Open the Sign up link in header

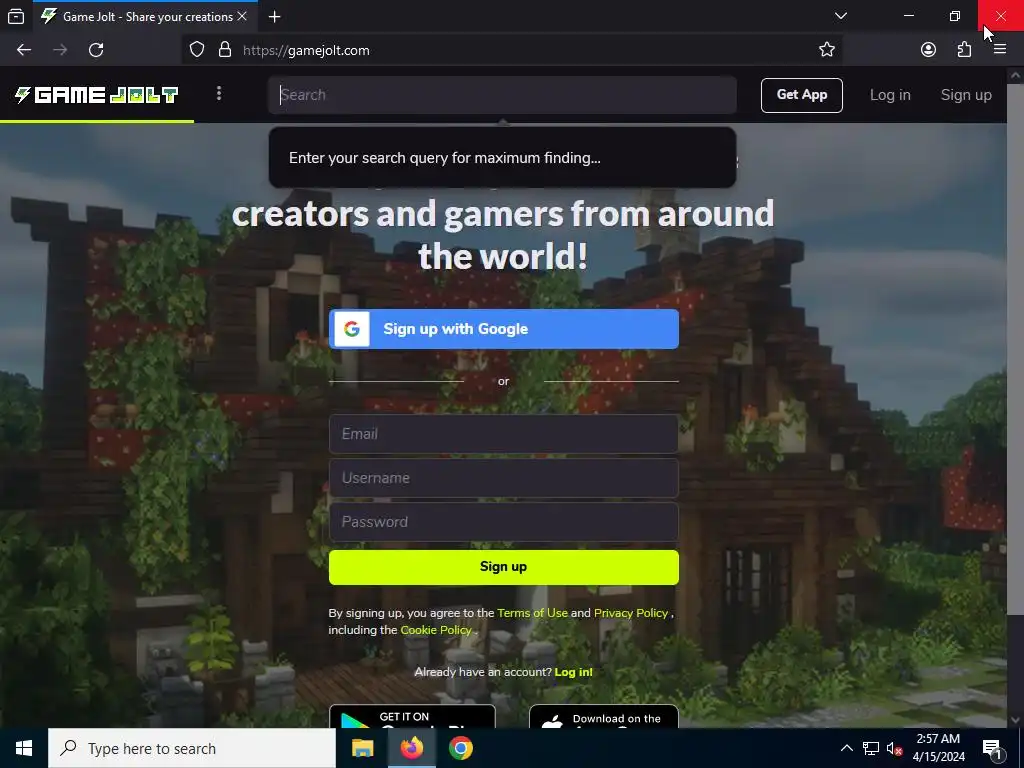tap(966, 95)
